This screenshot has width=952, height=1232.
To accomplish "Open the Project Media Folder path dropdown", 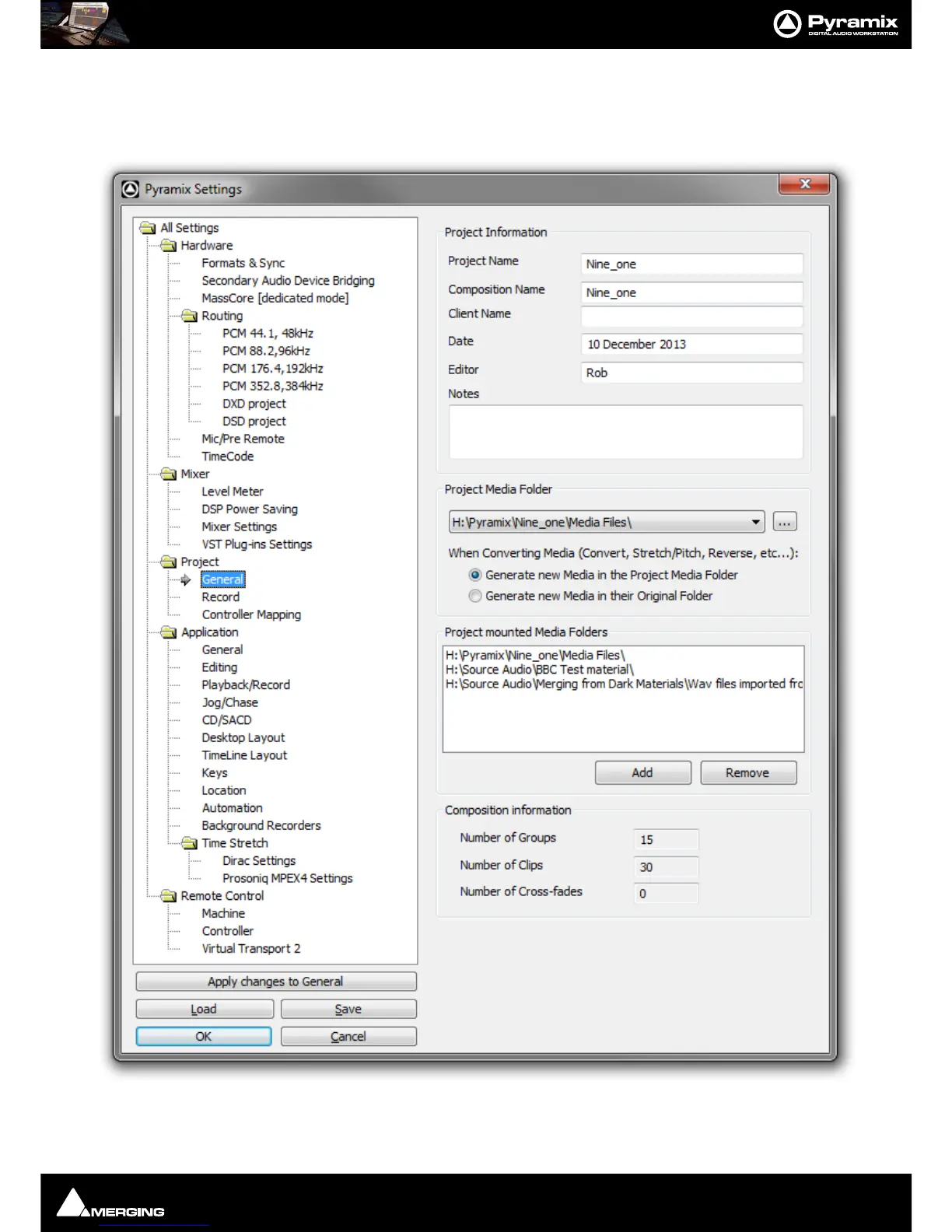I will (755, 522).
